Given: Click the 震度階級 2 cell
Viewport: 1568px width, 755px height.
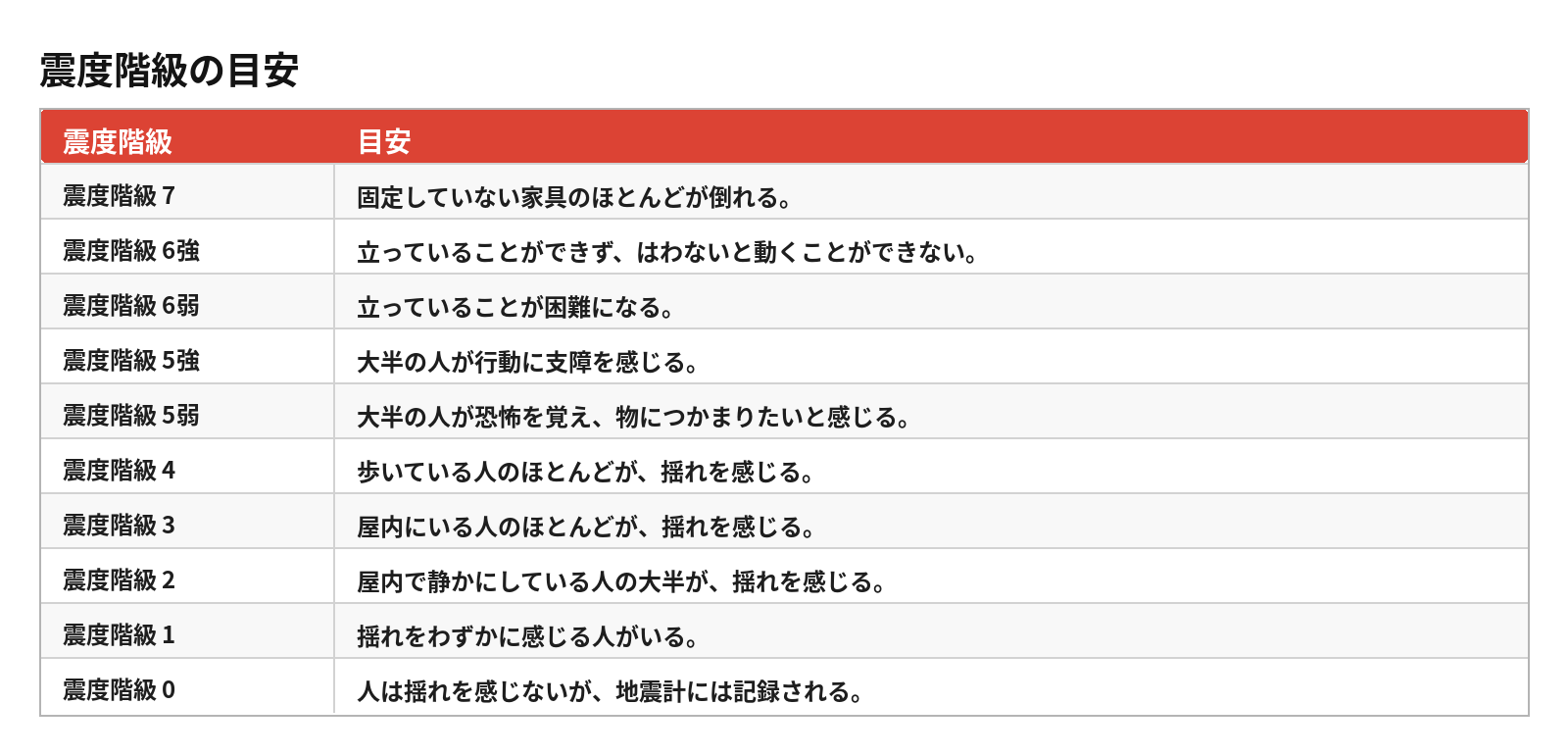Looking at the screenshot, I should coord(119,580).
